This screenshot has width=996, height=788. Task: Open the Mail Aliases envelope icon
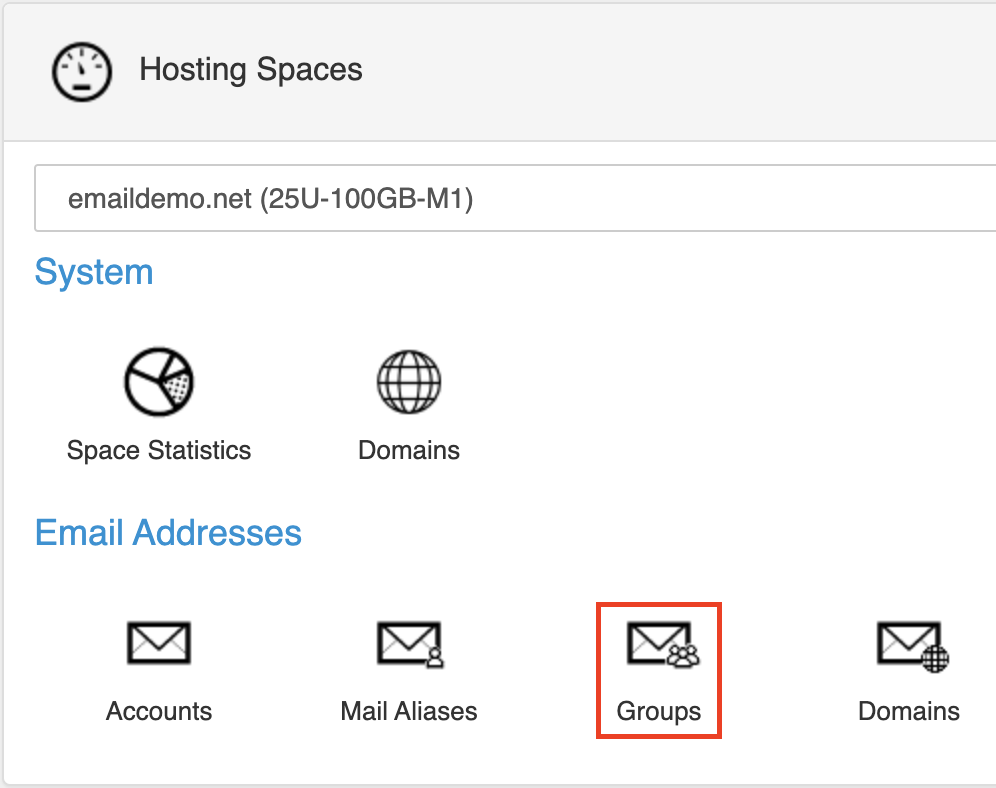pos(410,644)
